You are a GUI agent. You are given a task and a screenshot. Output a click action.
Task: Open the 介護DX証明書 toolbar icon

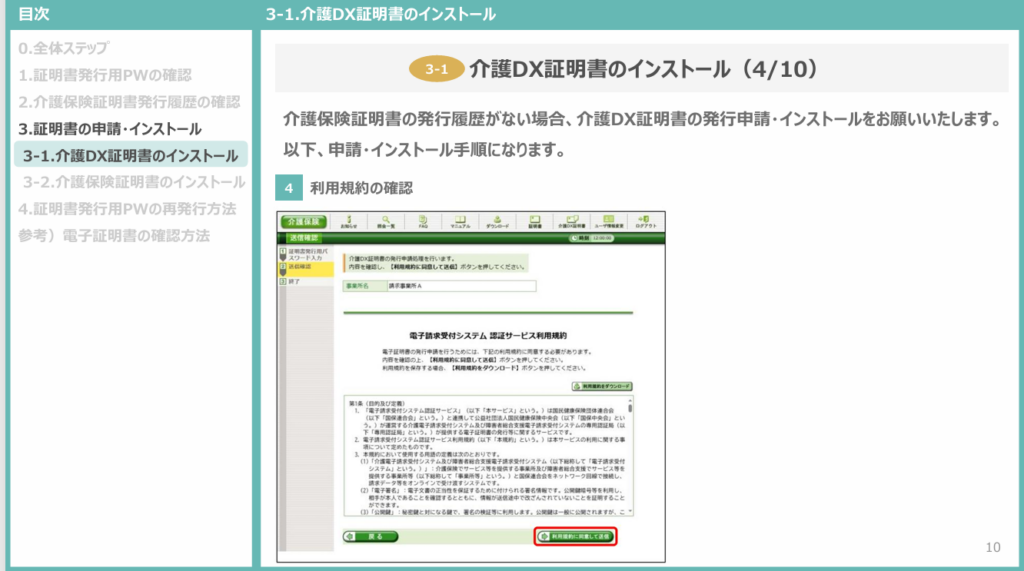[571, 222]
